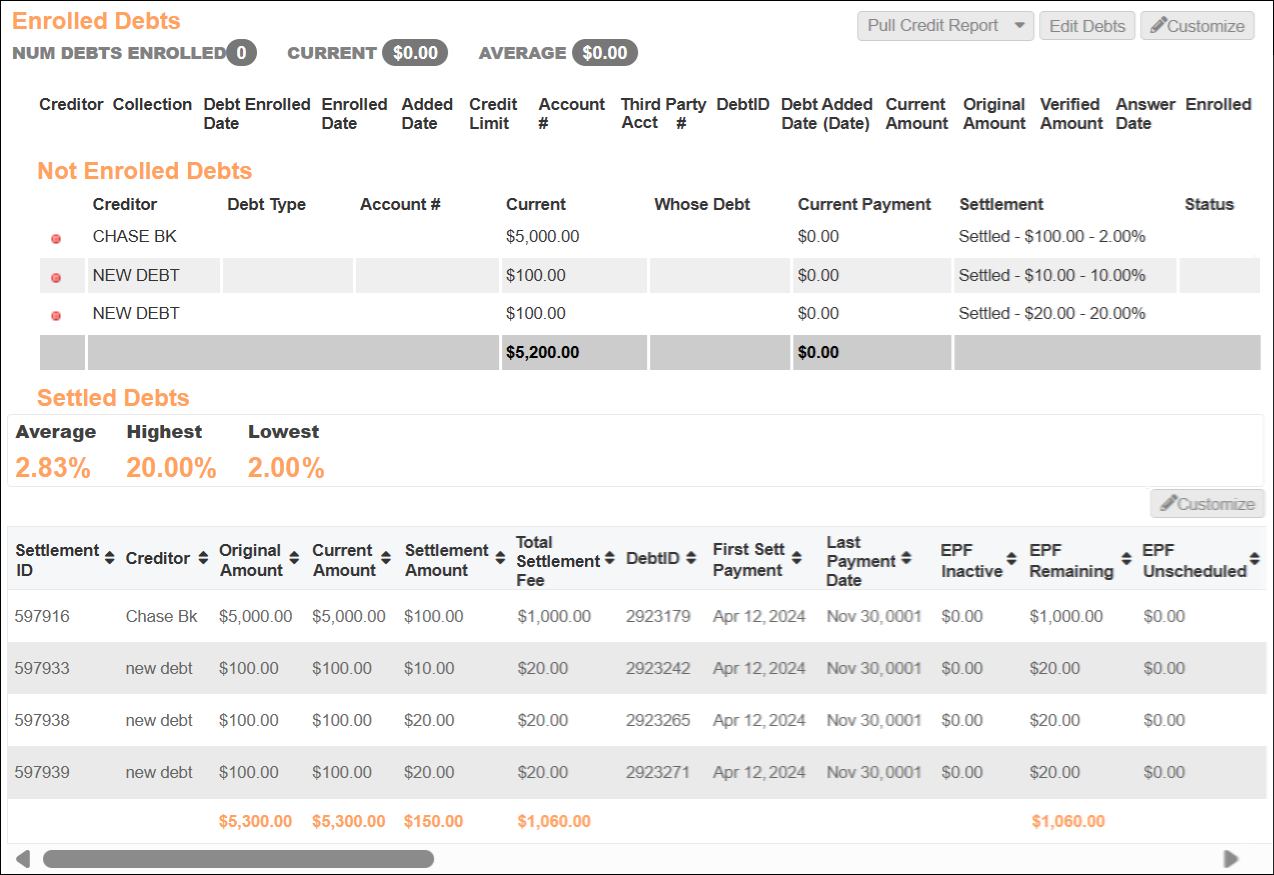Sort by EPF Unscheduled column arrows
The image size is (1274, 875).
click(x=1255, y=559)
